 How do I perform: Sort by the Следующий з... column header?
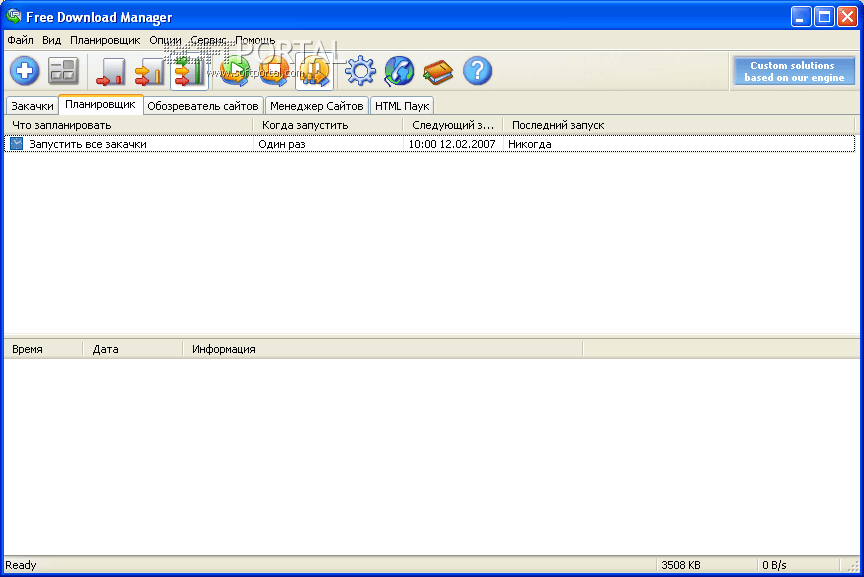453,125
